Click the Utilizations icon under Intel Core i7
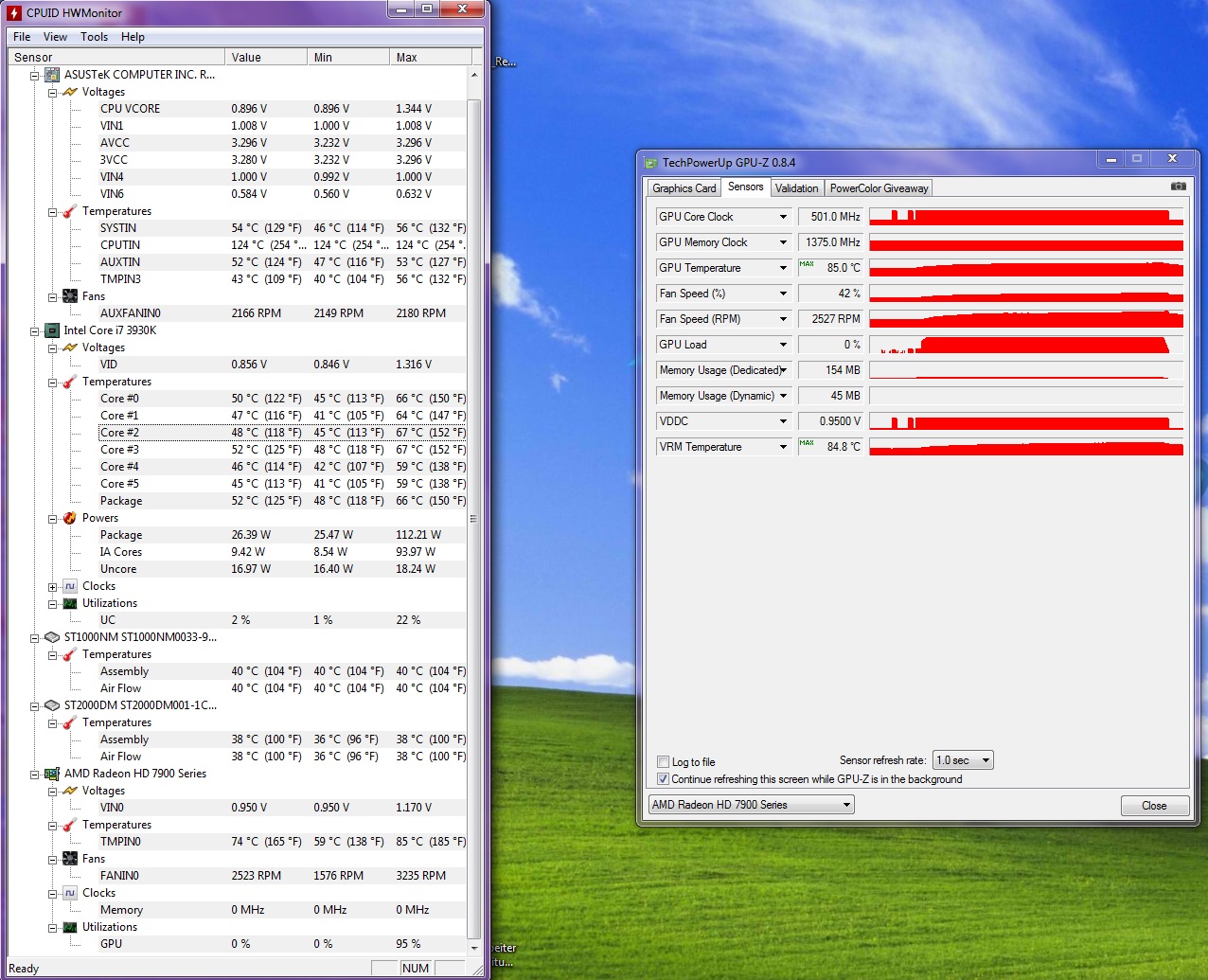This screenshot has height=980, width=1208. point(70,603)
